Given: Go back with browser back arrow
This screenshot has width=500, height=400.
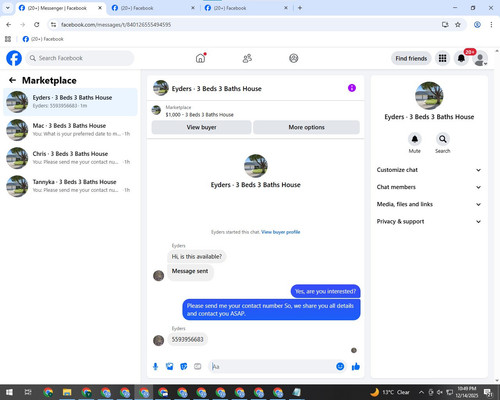Looking at the screenshot, I should click(x=9, y=25).
